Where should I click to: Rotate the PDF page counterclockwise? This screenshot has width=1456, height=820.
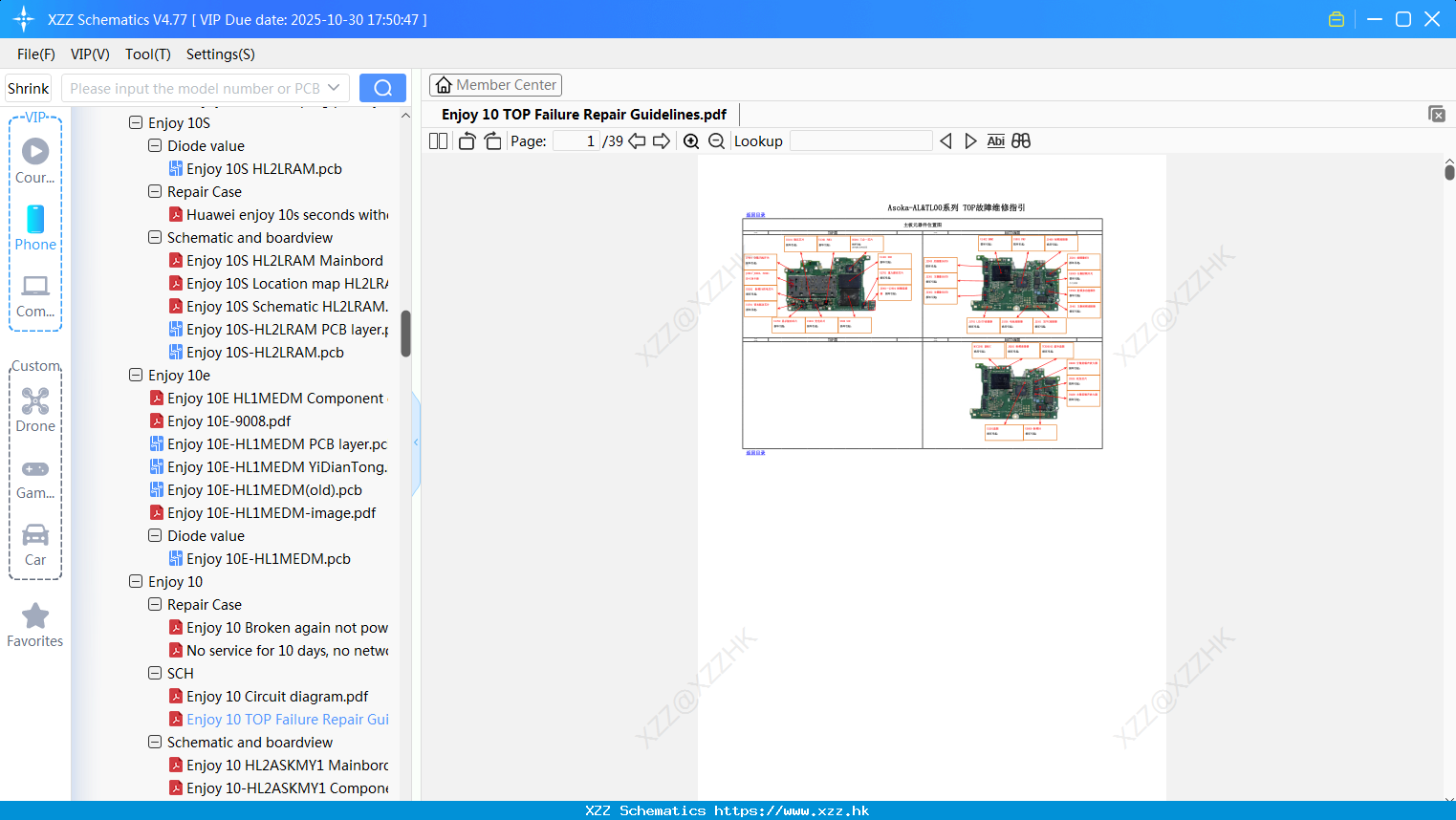point(467,141)
